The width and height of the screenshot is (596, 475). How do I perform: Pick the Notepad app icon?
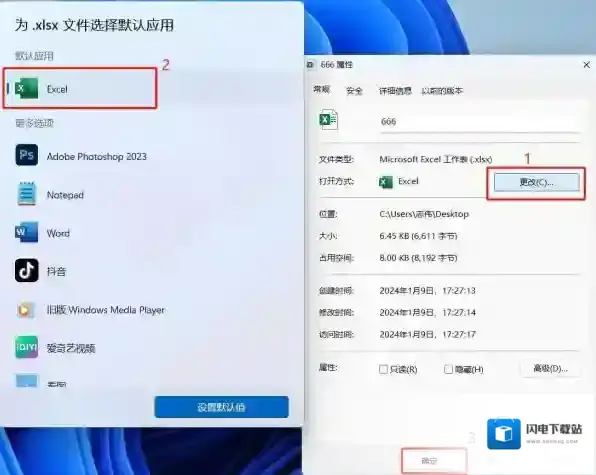[27, 194]
